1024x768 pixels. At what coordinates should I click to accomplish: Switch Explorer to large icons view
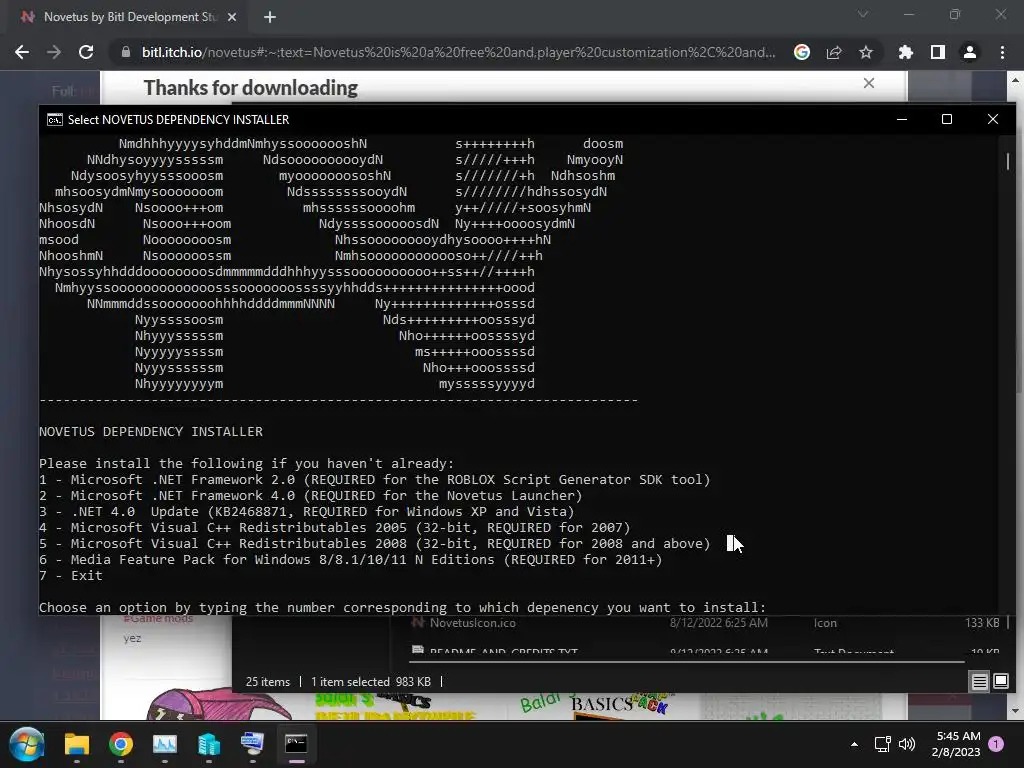tap(1001, 682)
